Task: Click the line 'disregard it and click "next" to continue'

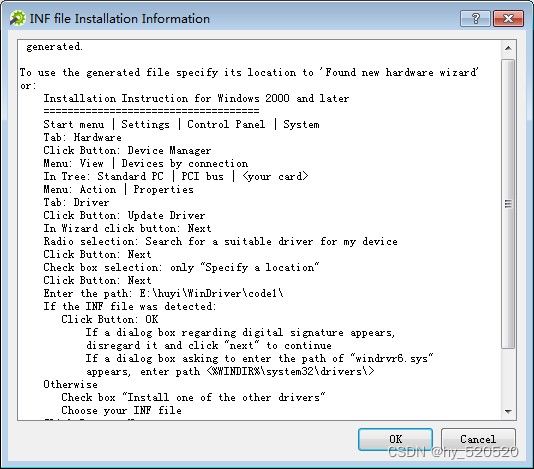Action: [209, 346]
